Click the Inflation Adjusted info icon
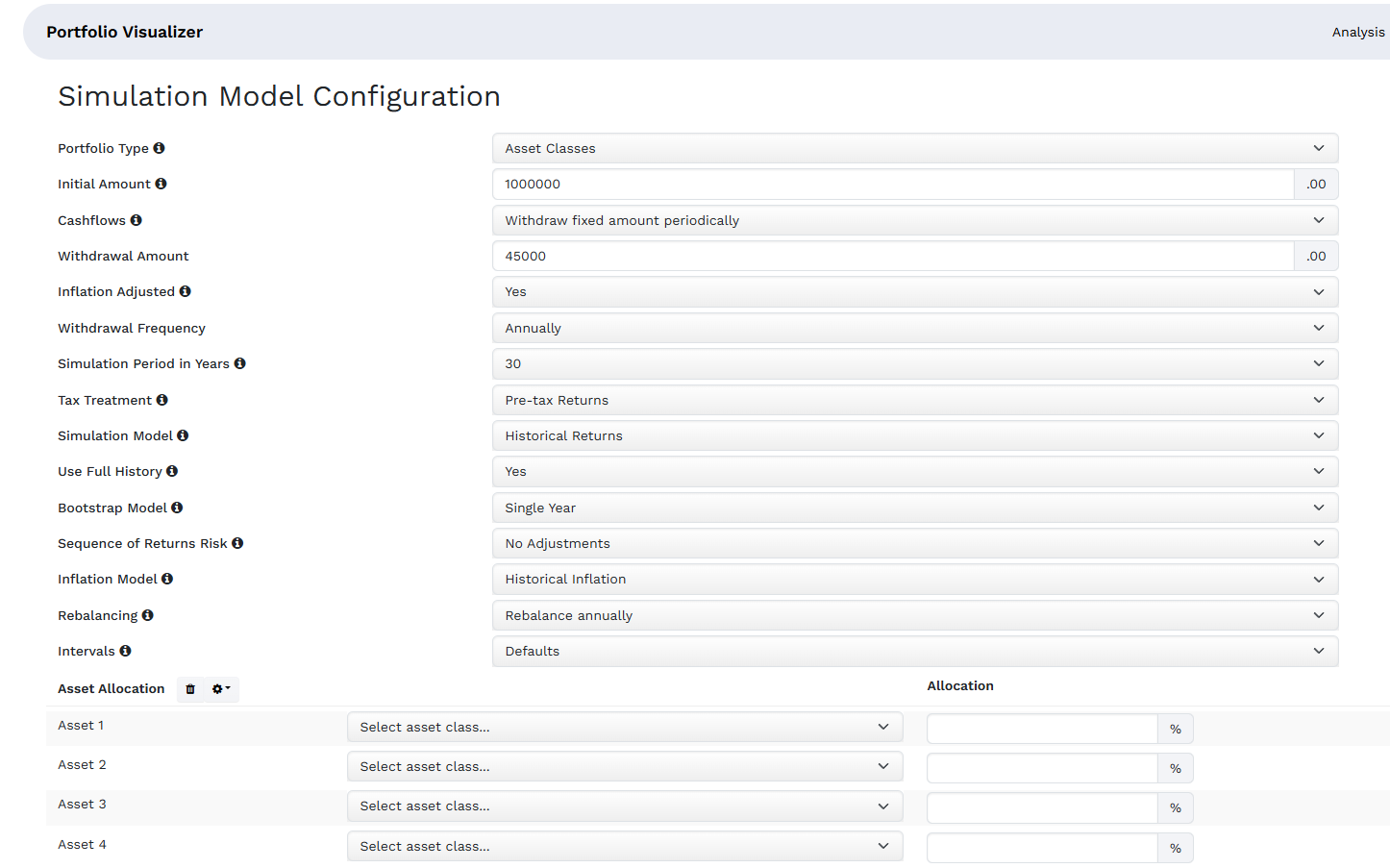 click(x=185, y=291)
